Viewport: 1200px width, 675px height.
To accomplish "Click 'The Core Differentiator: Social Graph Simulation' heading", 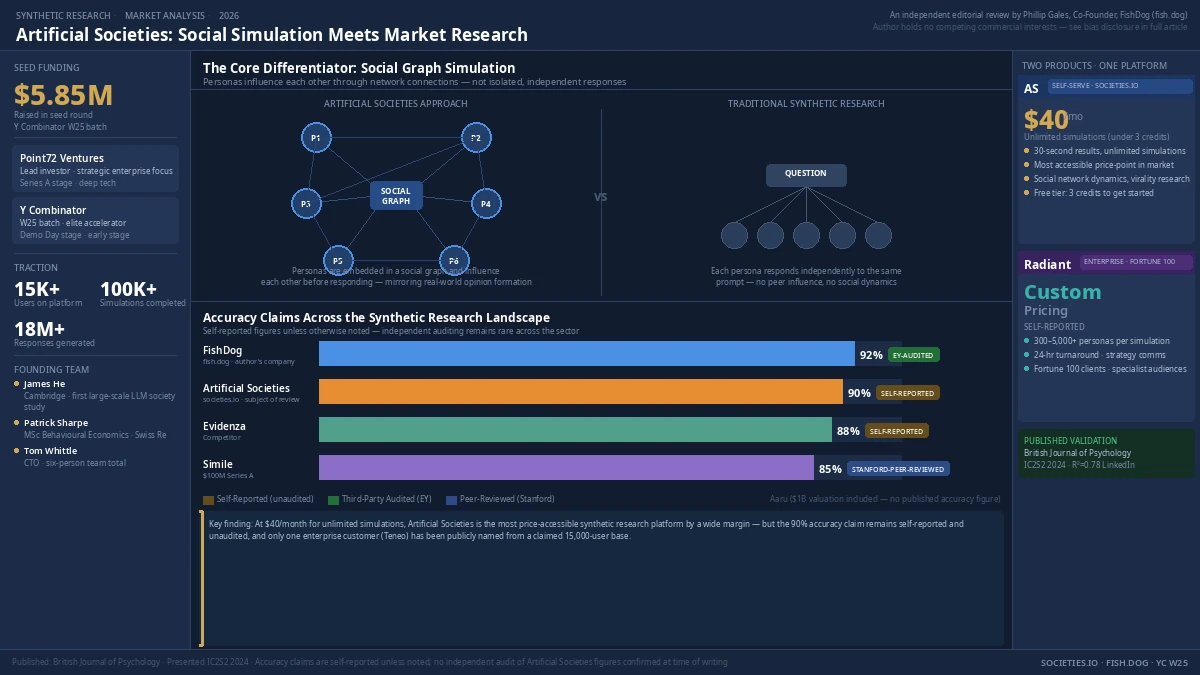I will (x=359, y=68).
